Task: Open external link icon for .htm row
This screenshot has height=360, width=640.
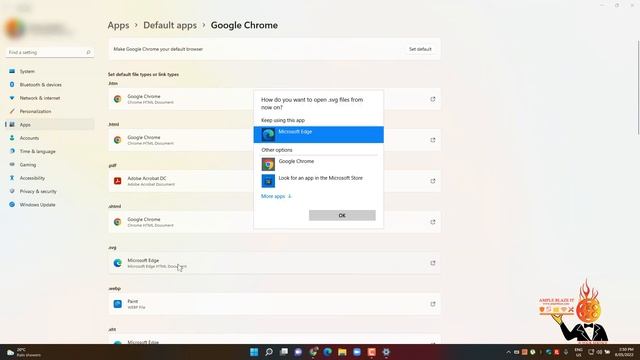Action: pos(433,99)
